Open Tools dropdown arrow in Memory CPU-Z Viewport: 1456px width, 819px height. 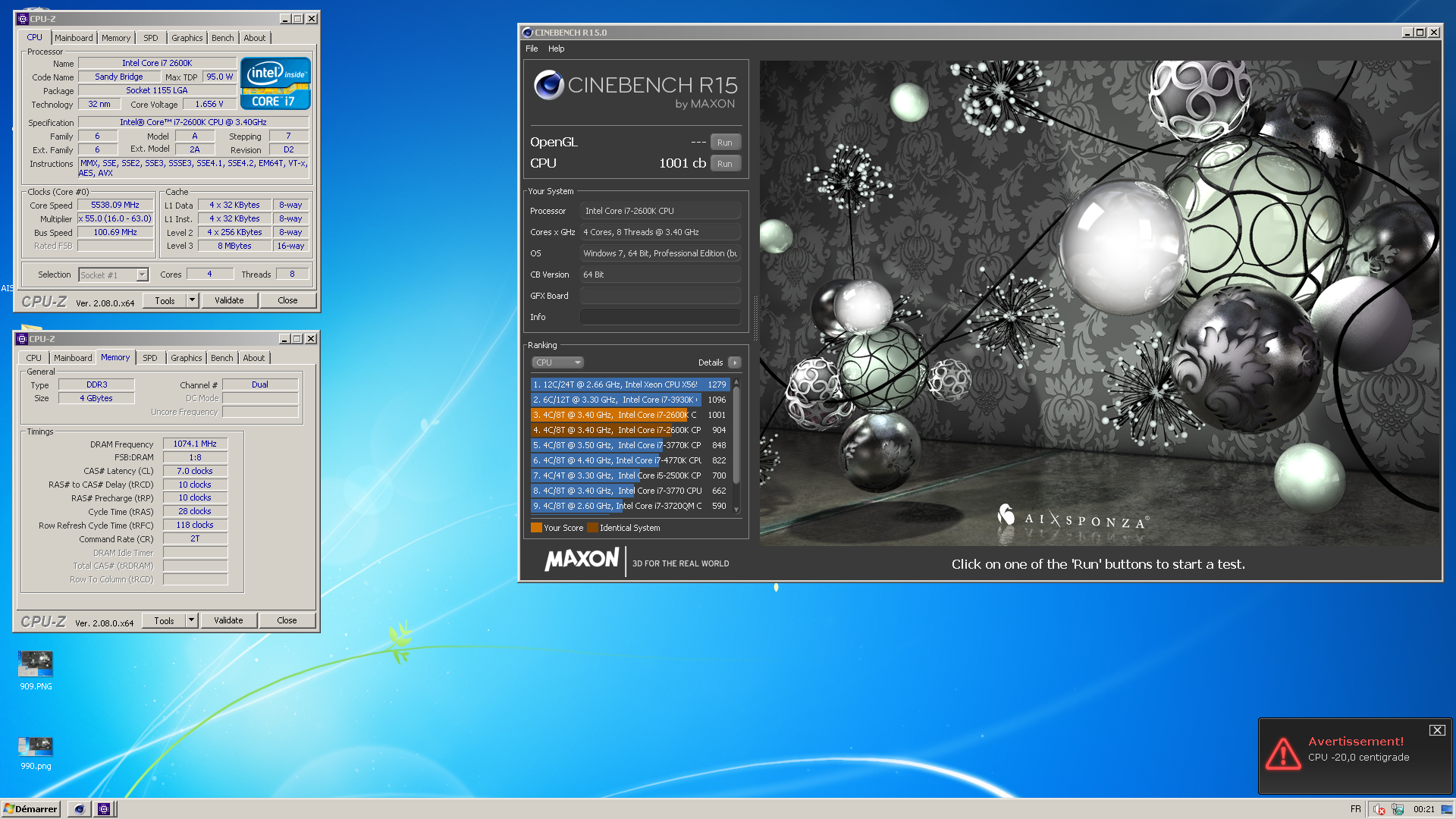coord(192,620)
